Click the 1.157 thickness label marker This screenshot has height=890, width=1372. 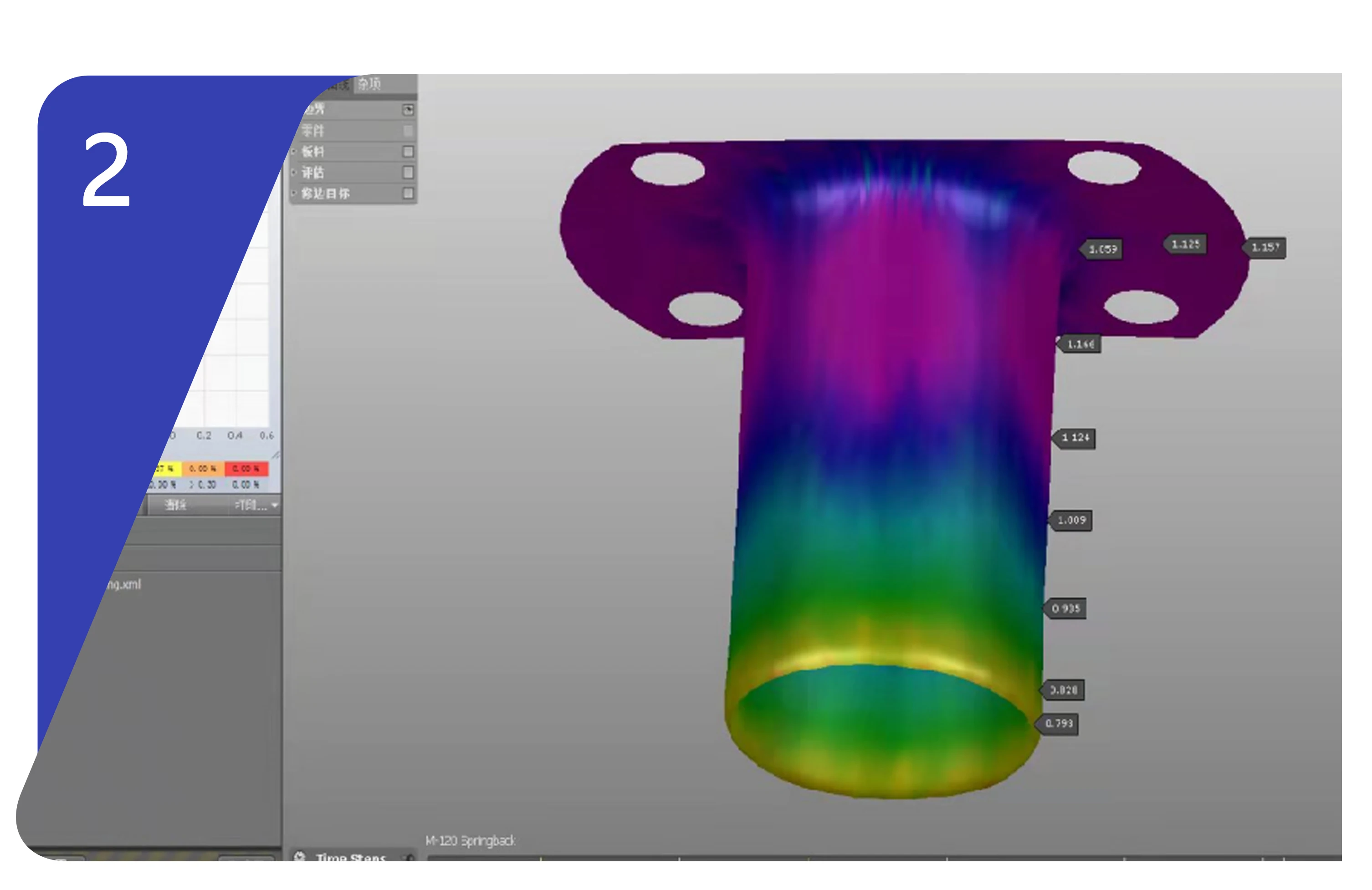click(1265, 248)
